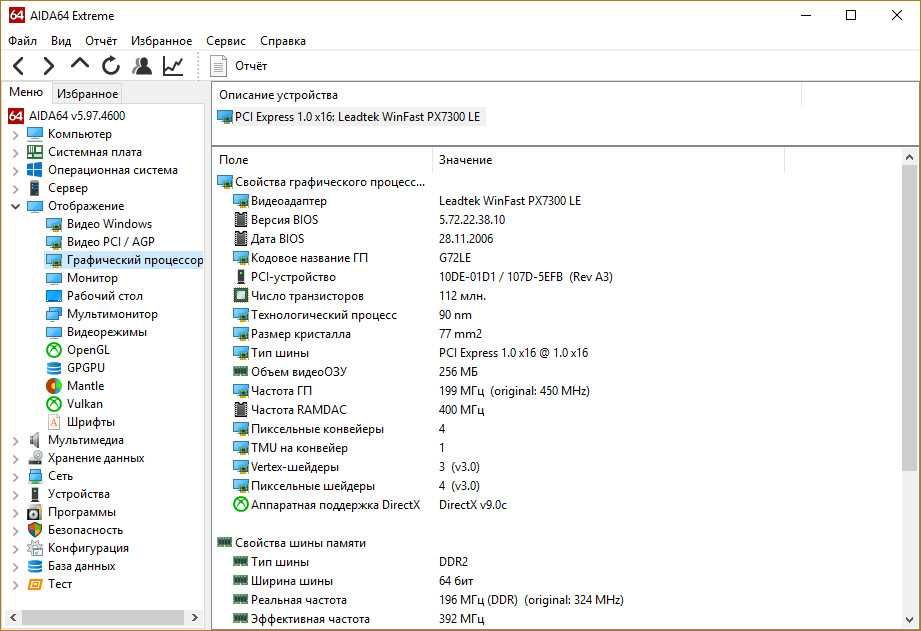This screenshot has height=631, width=921.
Task: Click the Программы icon
Action: coord(35,512)
